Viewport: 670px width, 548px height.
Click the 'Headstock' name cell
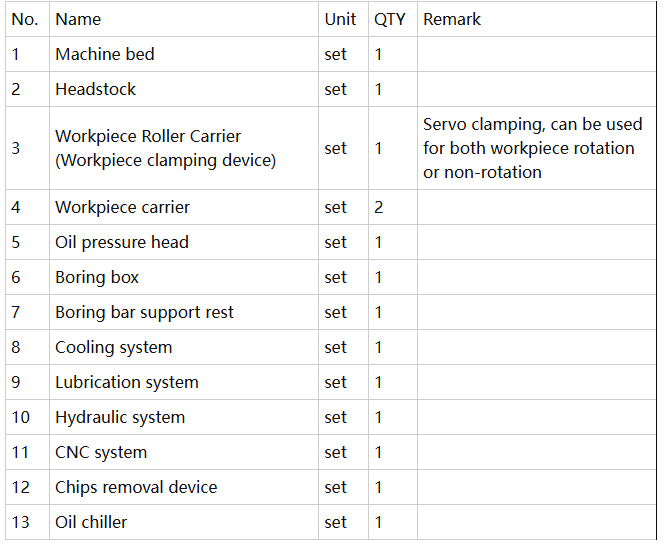click(x=184, y=89)
